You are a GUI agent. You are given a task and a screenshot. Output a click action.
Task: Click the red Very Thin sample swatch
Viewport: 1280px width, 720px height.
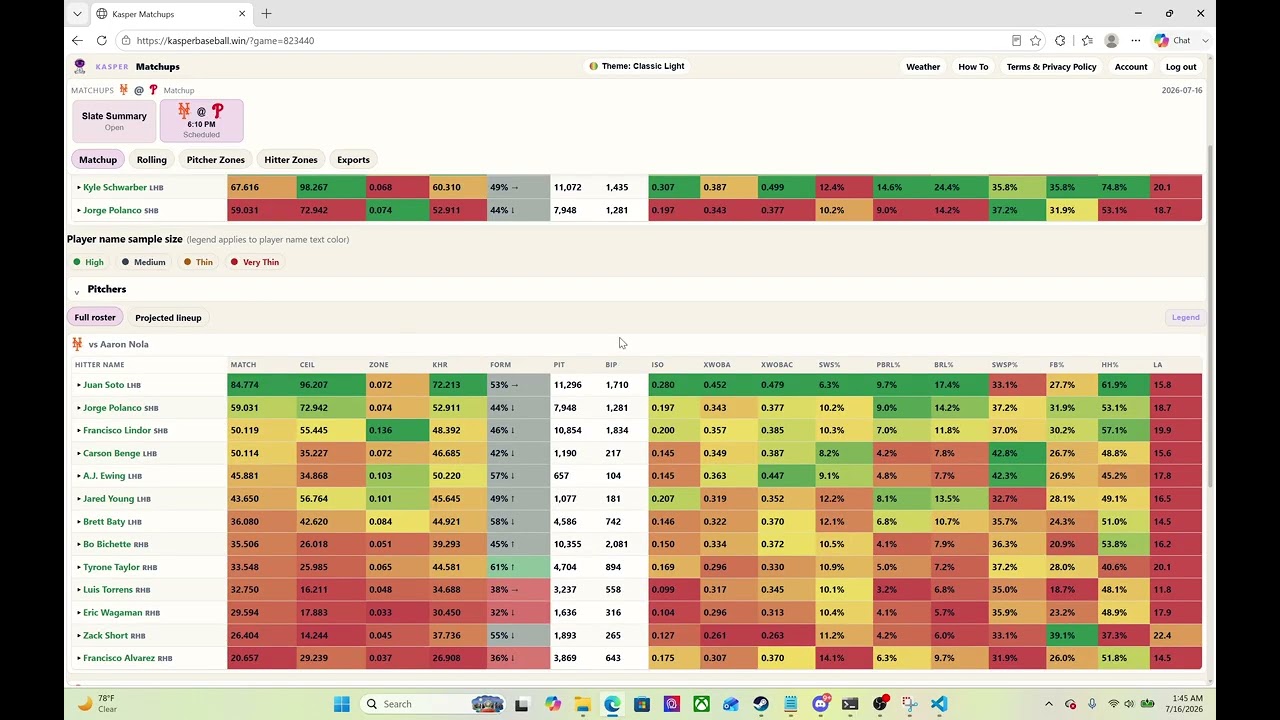point(234,262)
